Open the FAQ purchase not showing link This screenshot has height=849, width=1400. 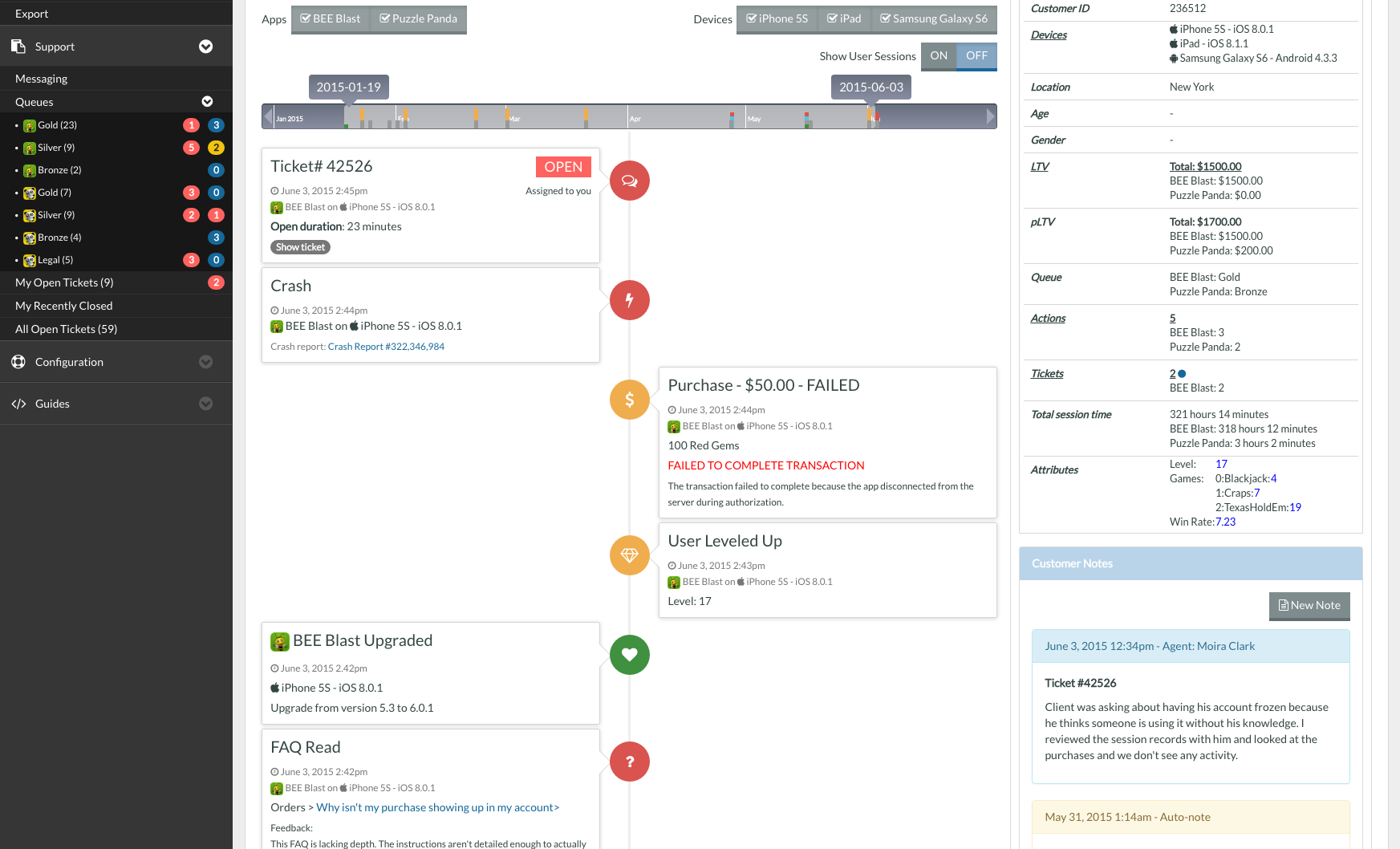point(438,807)
